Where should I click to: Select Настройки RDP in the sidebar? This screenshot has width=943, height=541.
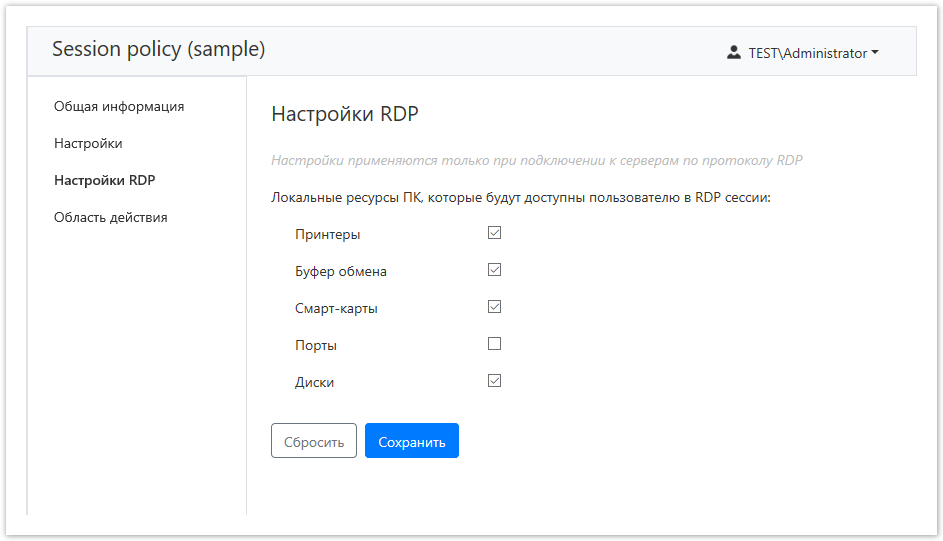click(104, 180)
